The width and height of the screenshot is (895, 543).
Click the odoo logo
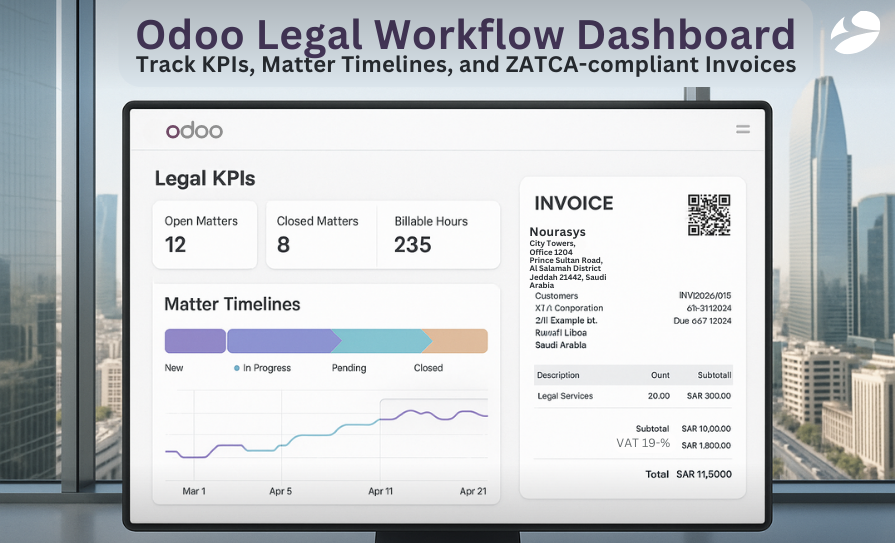pos(194,130)
